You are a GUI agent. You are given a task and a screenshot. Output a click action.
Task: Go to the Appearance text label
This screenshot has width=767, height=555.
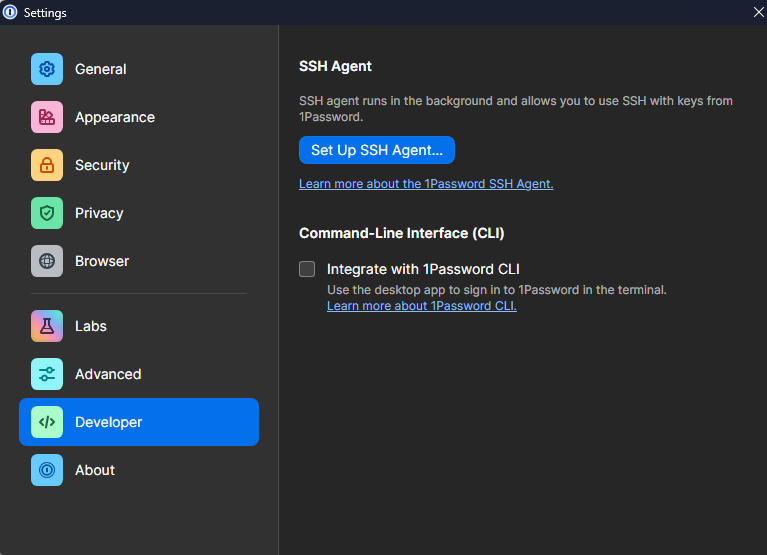(x=115, y=117)
